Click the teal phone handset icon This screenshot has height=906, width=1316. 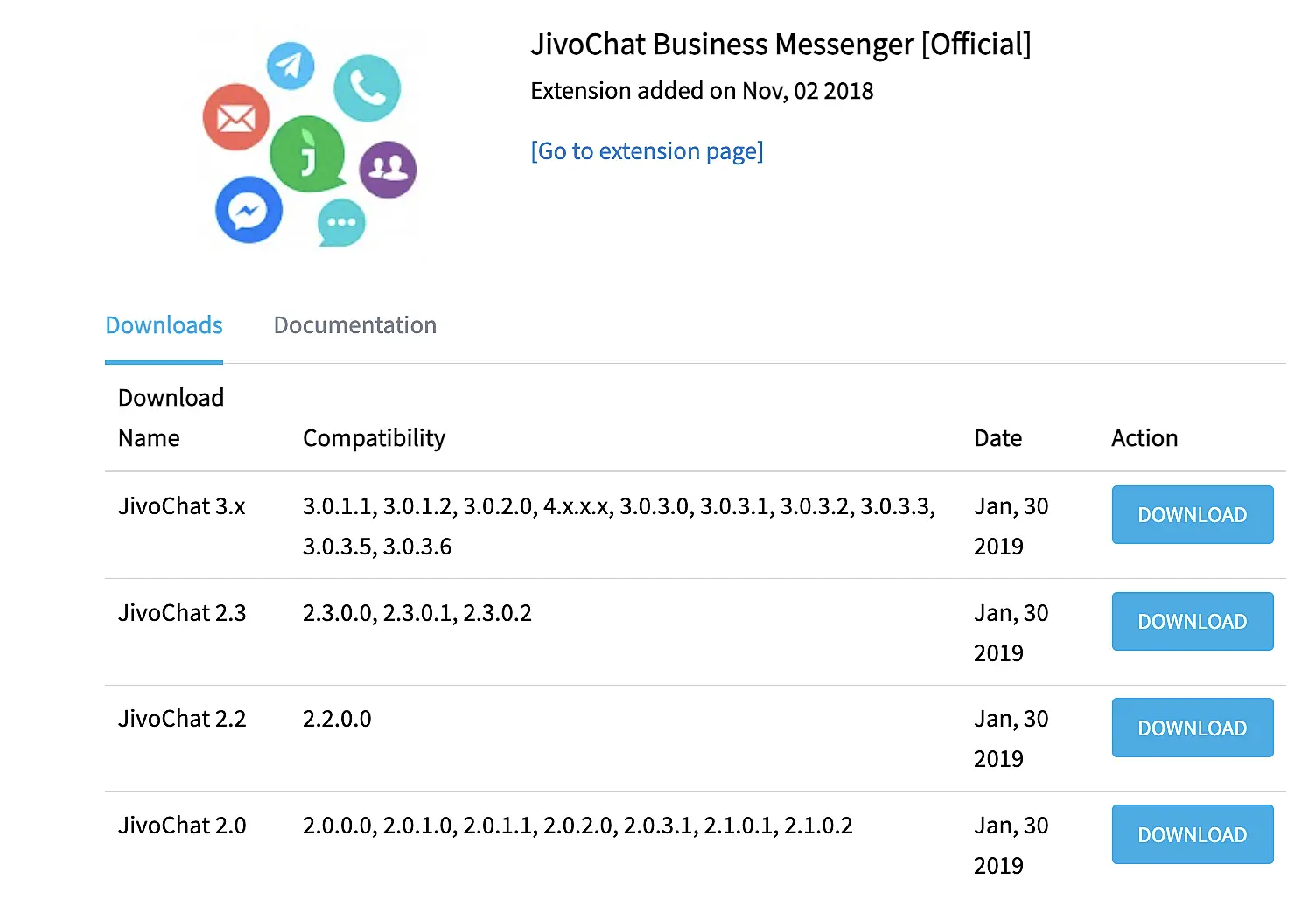(x=367, y=88)
